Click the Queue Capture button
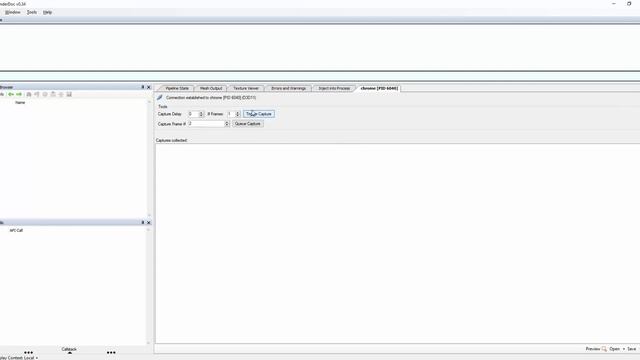The image size is (640, 360). tap(247, 124)
